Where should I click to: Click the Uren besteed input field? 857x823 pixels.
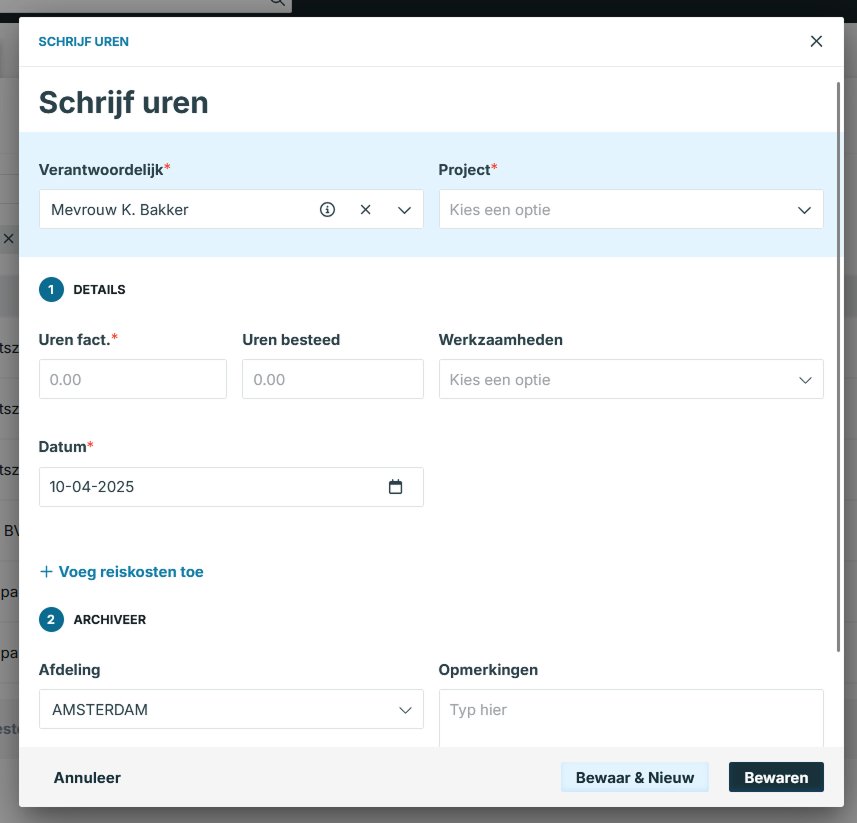click(332, 380)
